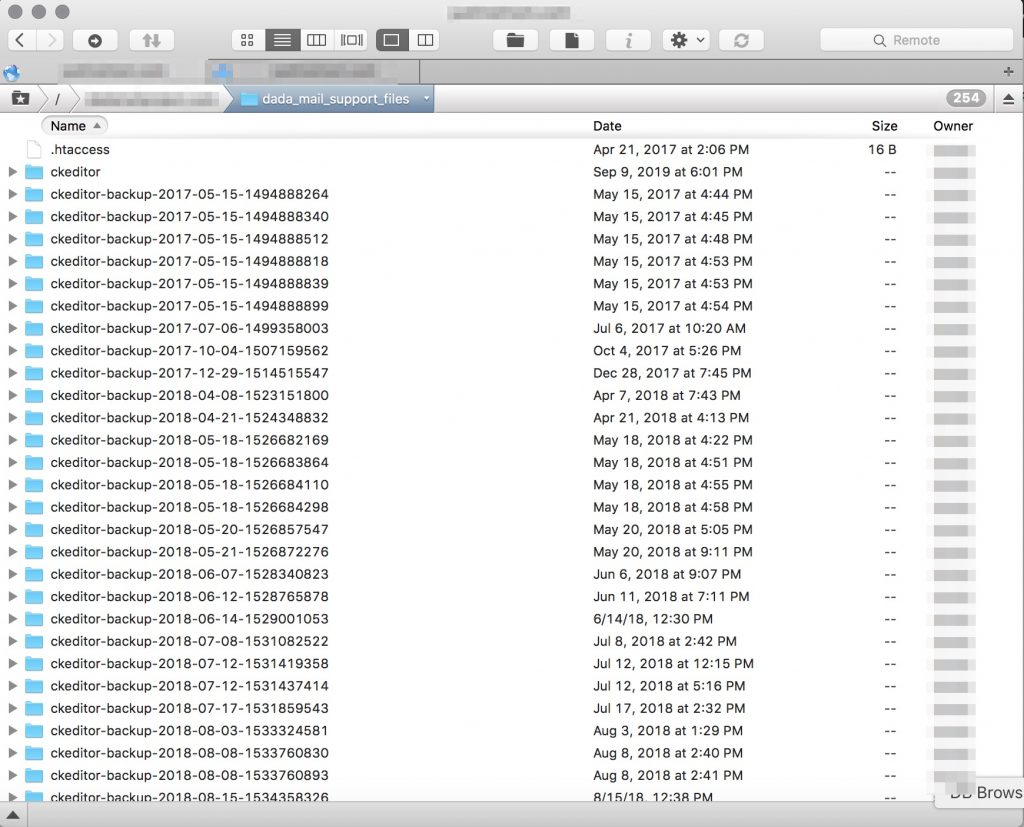Select folder icon of ckeditor-backup-2017-12-29-1514515547

point(34,373)
